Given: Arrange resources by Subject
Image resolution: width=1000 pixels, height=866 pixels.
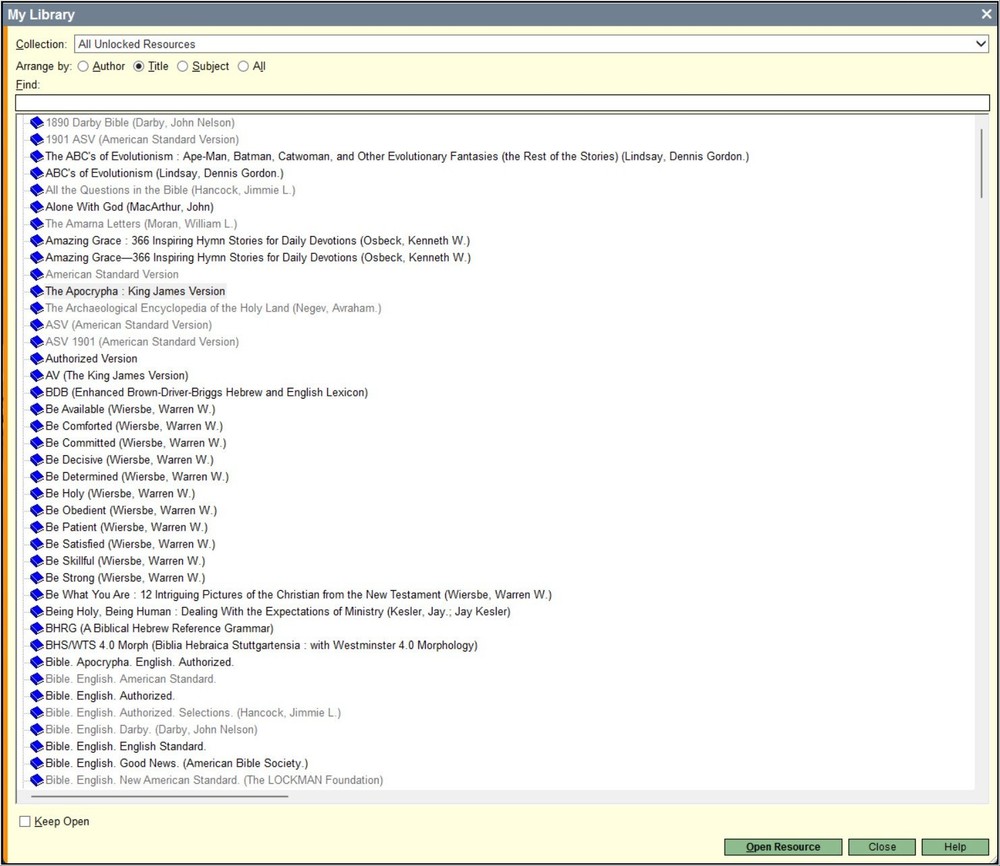Looking at the screenshot, I should pyautogui.click(x=182, y=66).
